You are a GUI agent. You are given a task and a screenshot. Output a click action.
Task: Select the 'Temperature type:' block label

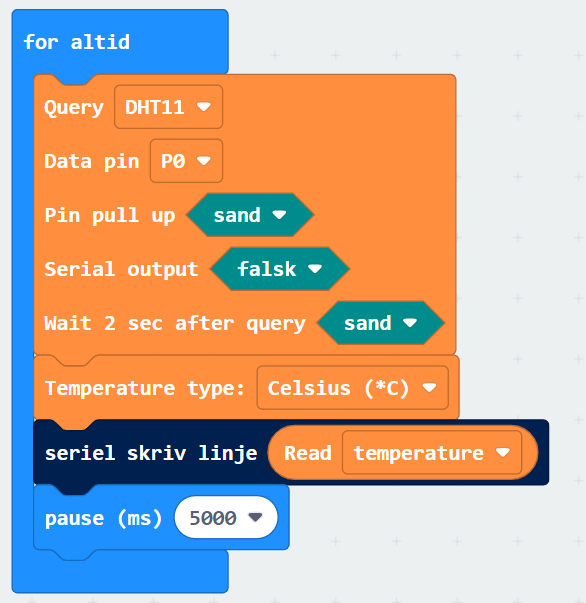[x=145, y=388]
